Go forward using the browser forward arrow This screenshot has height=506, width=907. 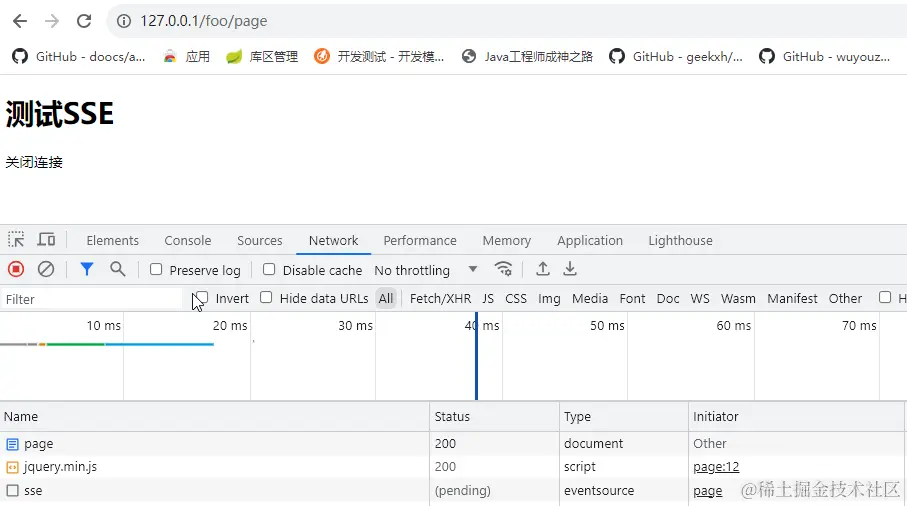click(52, 21)
